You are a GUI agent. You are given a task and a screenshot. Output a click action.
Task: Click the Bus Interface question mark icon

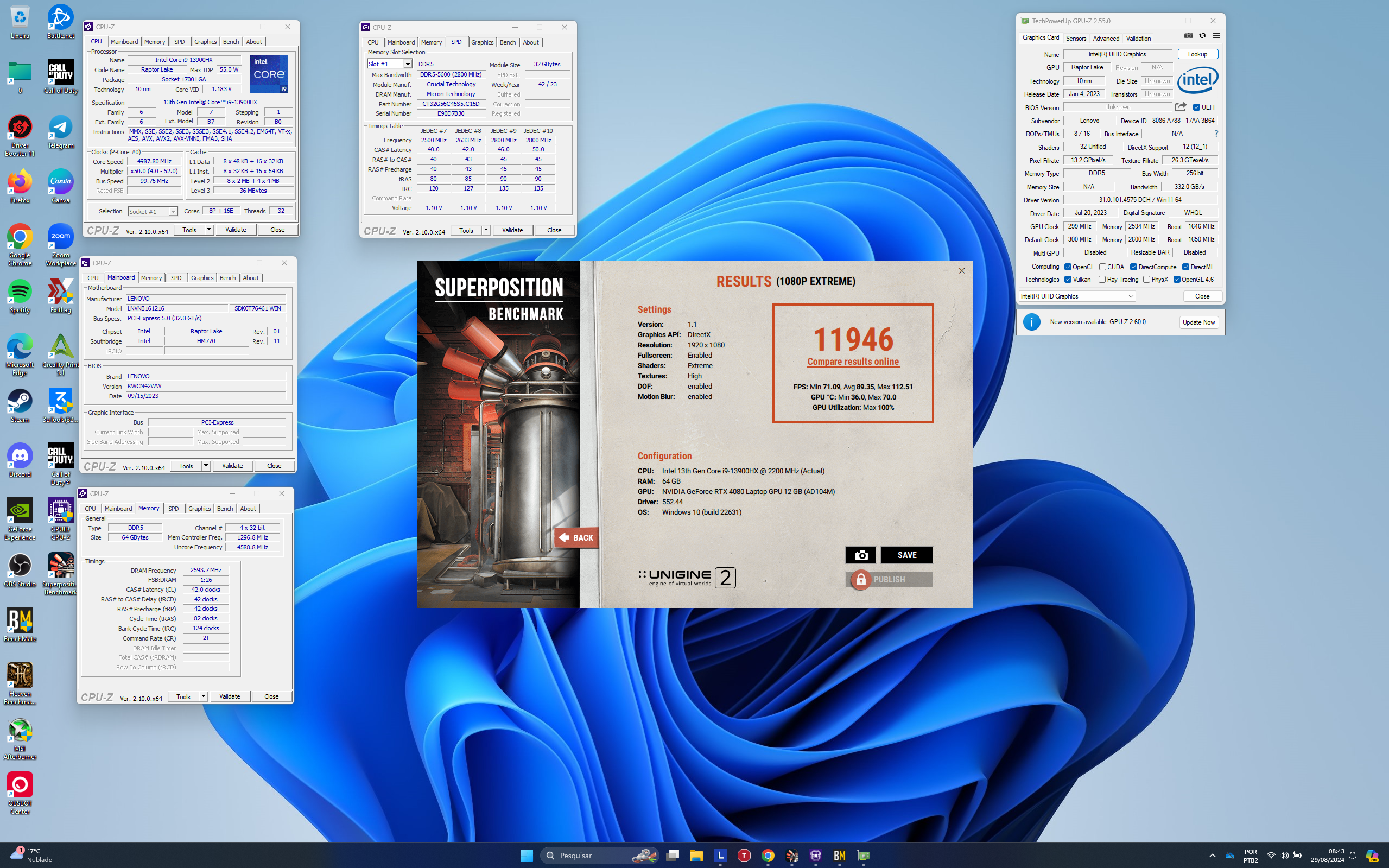(1216, 134)
